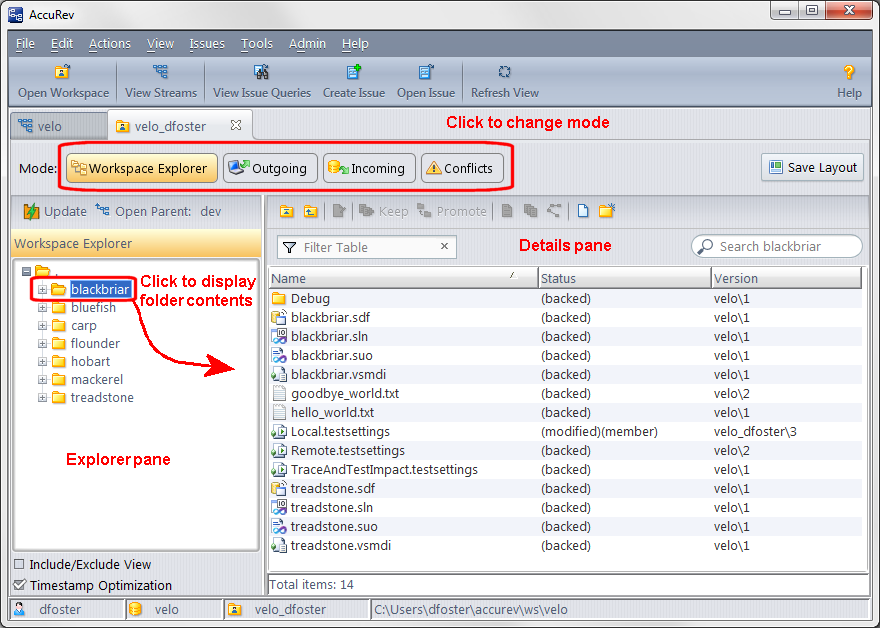Viewport: 880px width, 628px height.
Task: Open View Issue Queries from the toolbar
Action: pos(262,73)
